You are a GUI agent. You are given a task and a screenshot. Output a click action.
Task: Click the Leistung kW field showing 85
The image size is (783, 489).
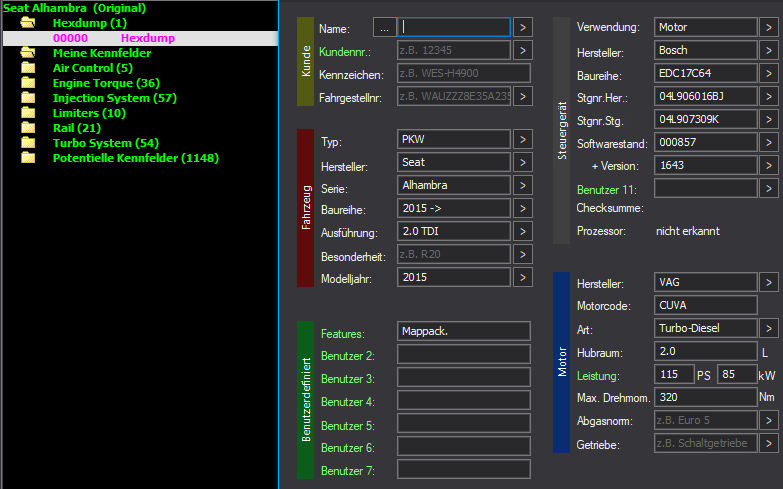click(737, 374)
